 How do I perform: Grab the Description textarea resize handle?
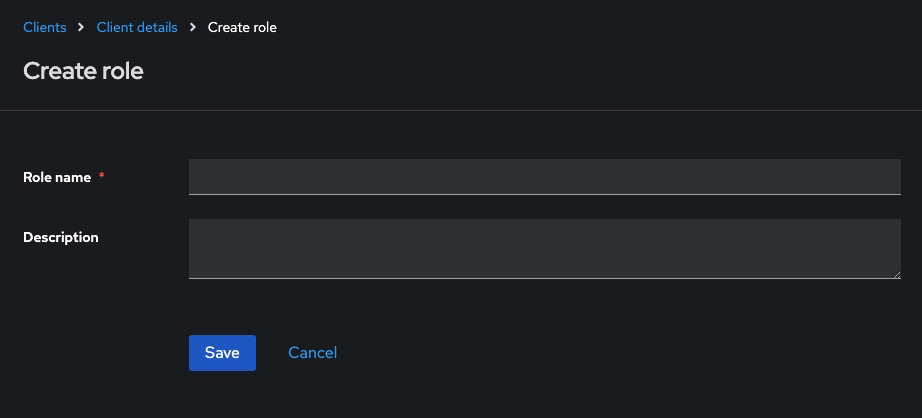click(896, 274)
